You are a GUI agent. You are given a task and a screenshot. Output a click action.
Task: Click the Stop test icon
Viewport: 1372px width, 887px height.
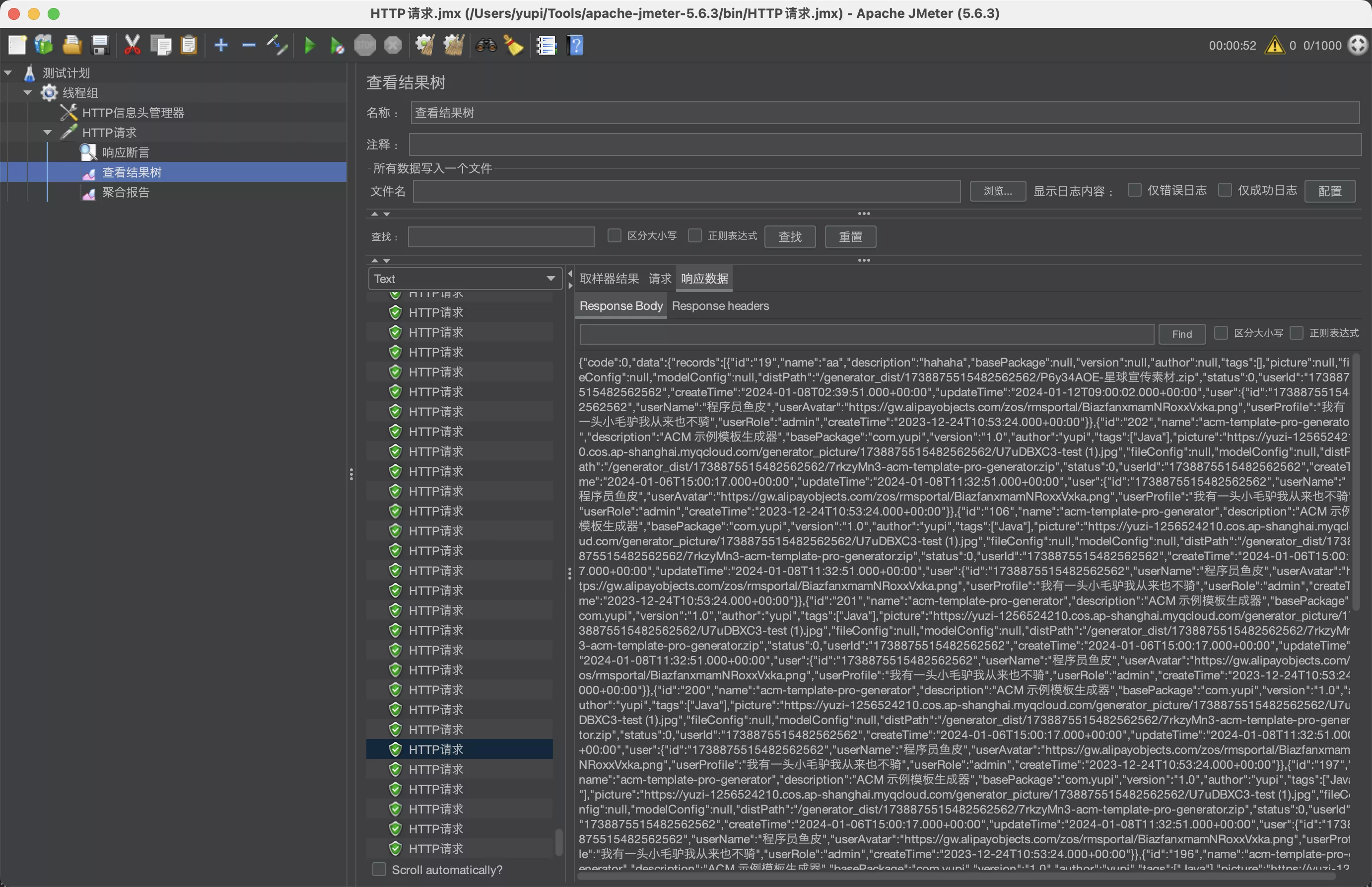(365, 44)
